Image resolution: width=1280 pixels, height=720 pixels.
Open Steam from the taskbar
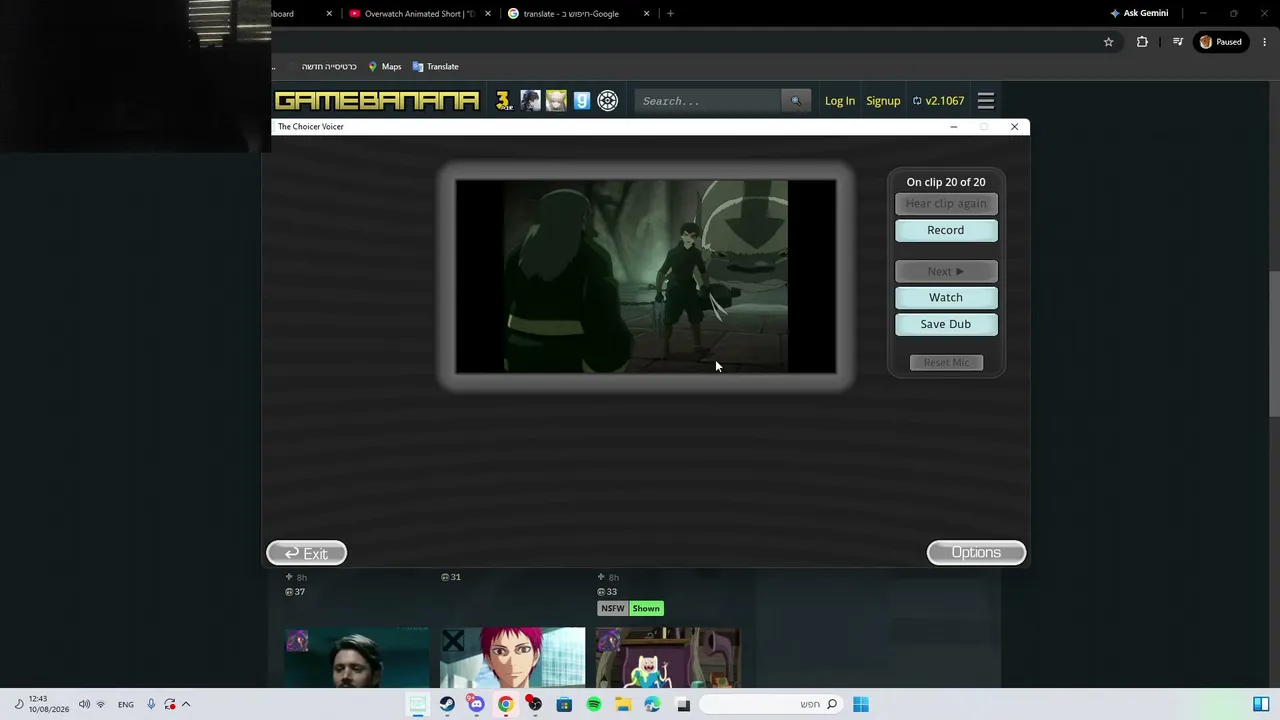tap(447, 705)
